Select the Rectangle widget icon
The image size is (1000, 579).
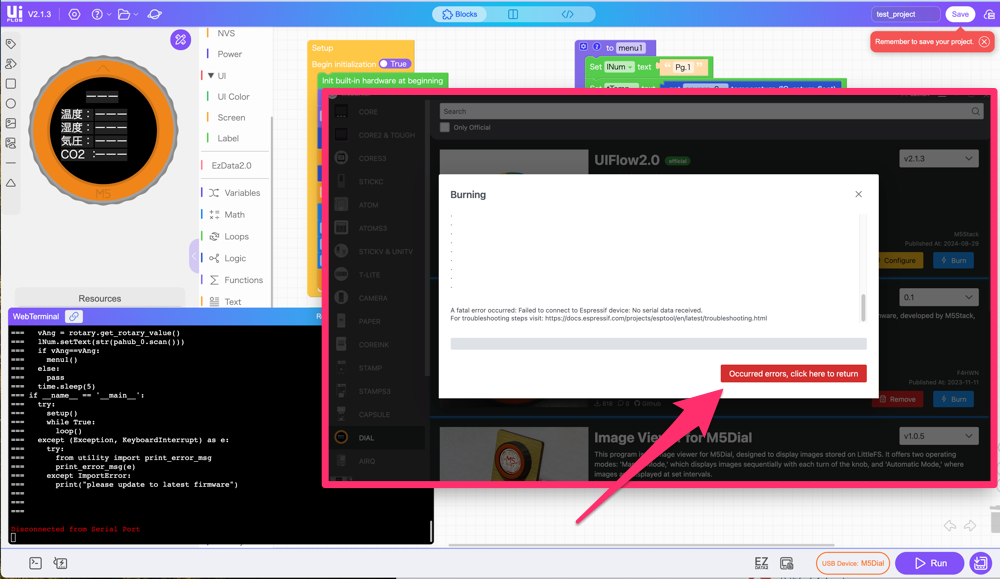11,84
